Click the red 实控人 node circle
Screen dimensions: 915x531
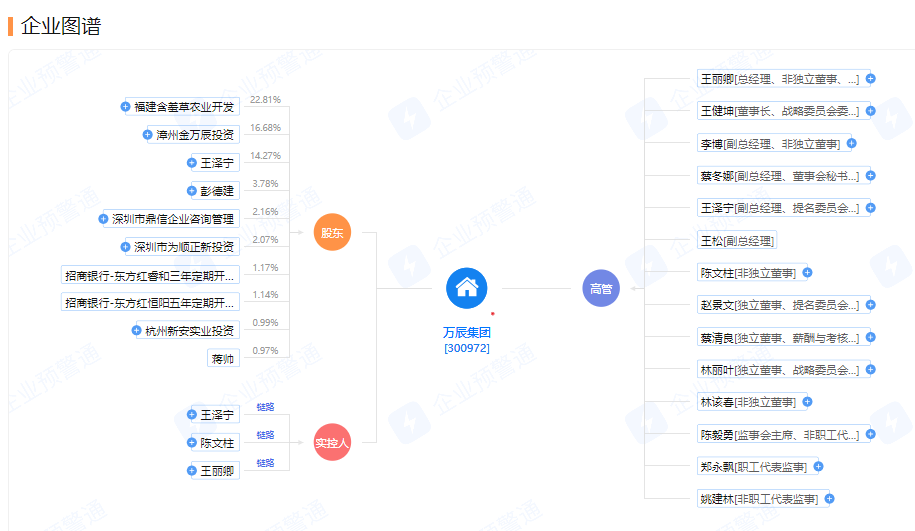coord(332,442)
